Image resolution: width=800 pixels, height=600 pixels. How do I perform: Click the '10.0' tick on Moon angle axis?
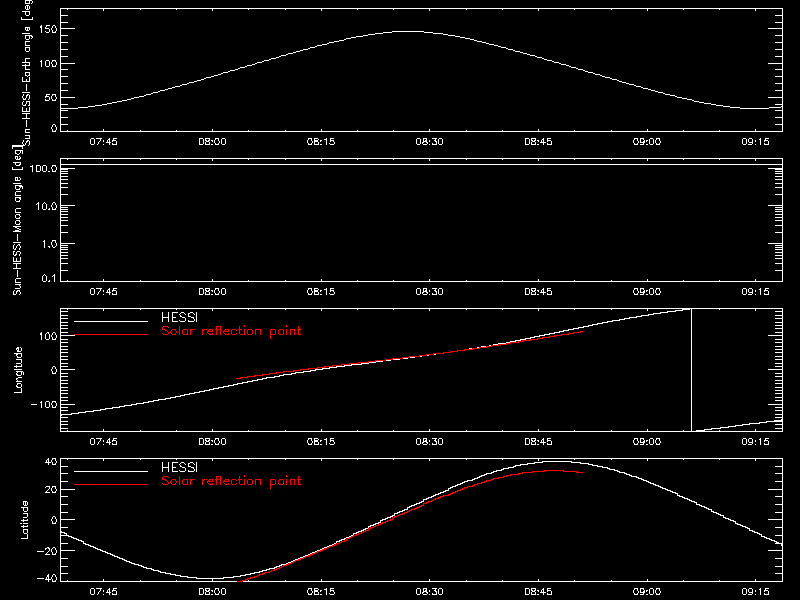pos(46,206)
